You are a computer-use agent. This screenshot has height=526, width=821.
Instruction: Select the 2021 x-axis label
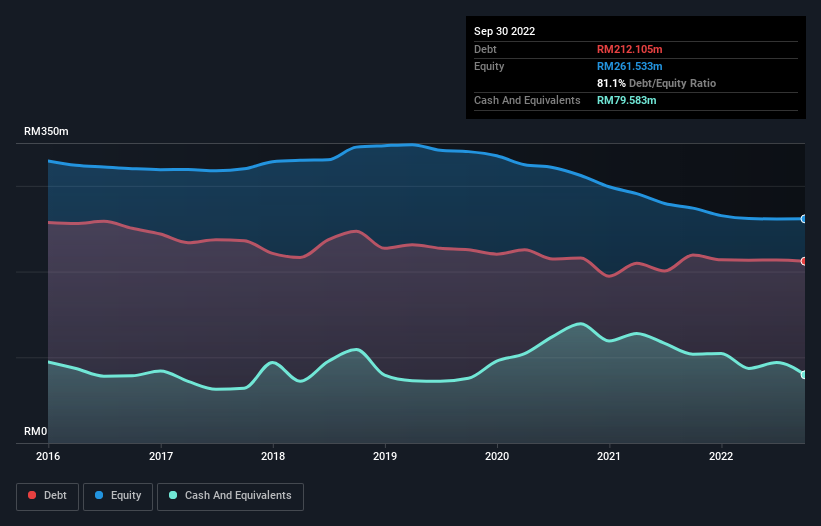[x=609, y=456]
